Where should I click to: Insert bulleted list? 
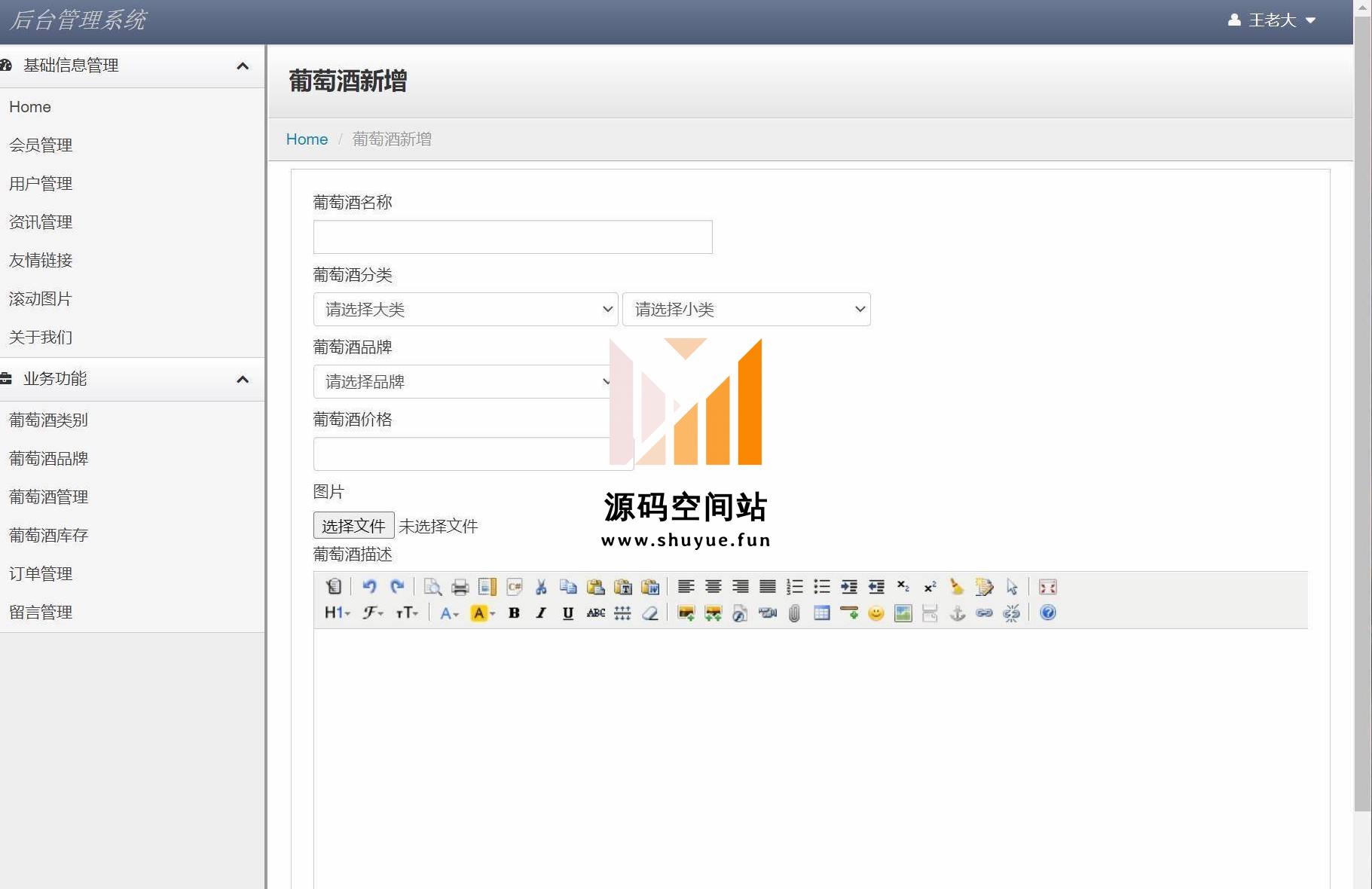(821, 587)
